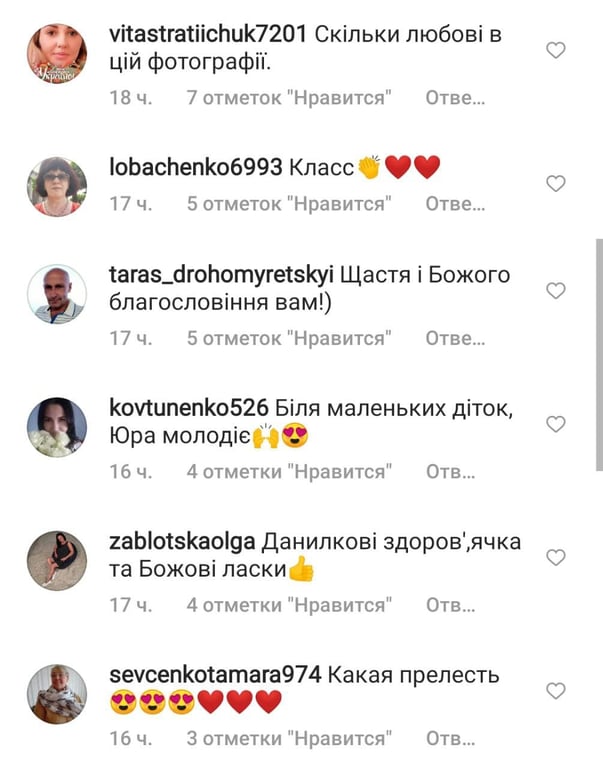View 3 likes on sevcenkotamara974's comment

[x=289, y=738]
